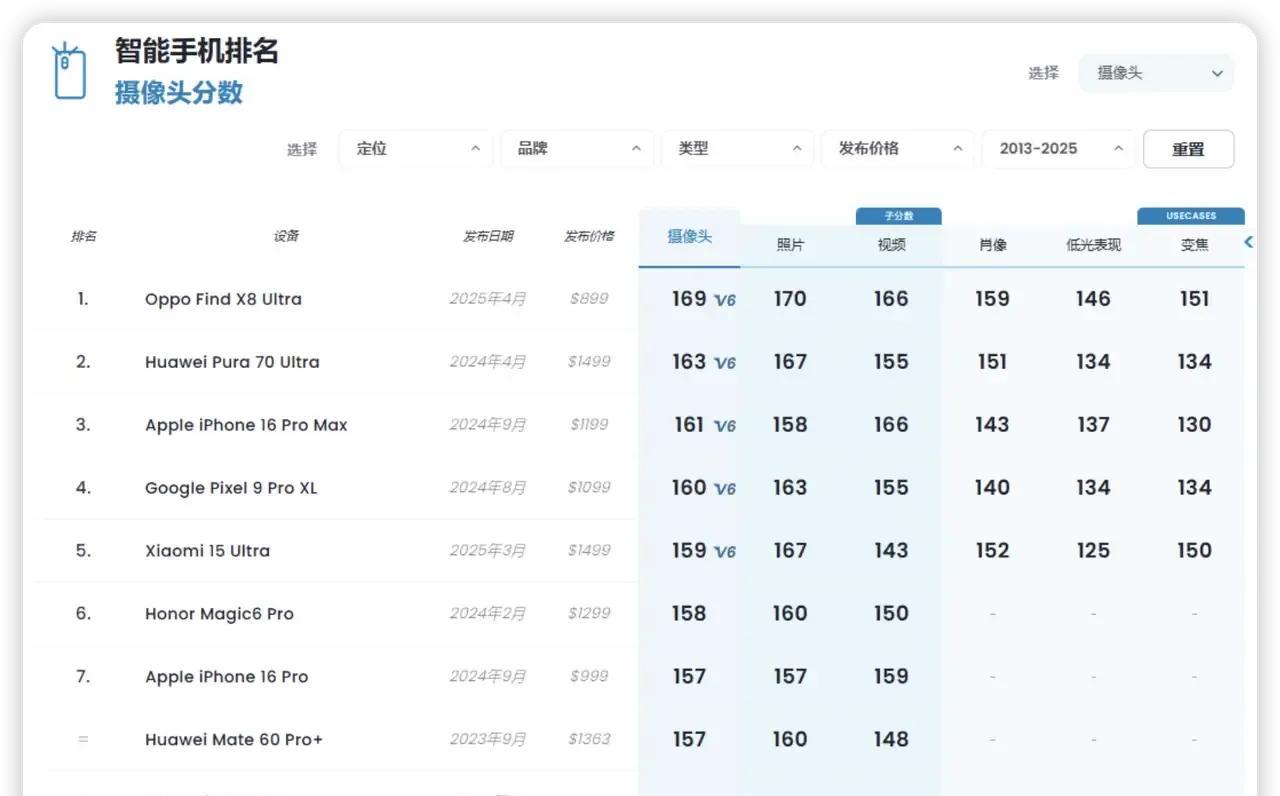Click the 重置 reset button
Screen dimensions: 1280x796
tap(1188, 149)
